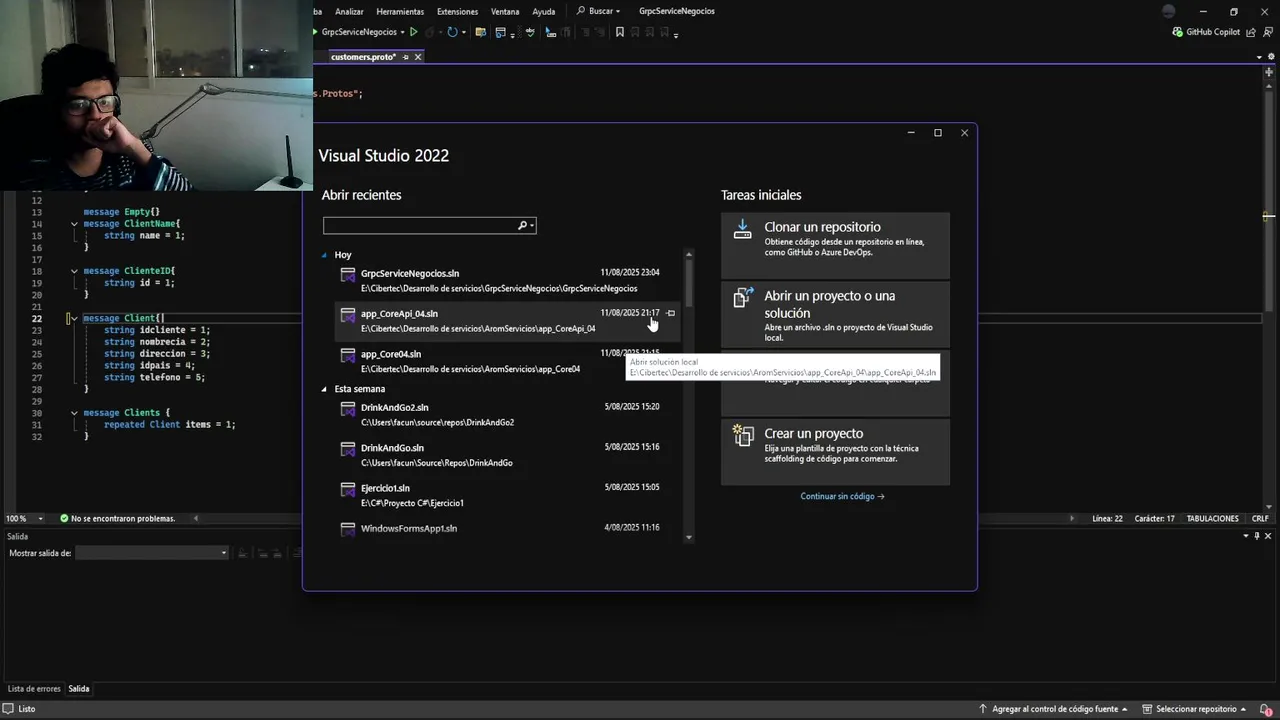The height and width of the screenshot is (720, 1280).
Task: Pin the customers.proto tab
Action: click(x=405, y=57)
